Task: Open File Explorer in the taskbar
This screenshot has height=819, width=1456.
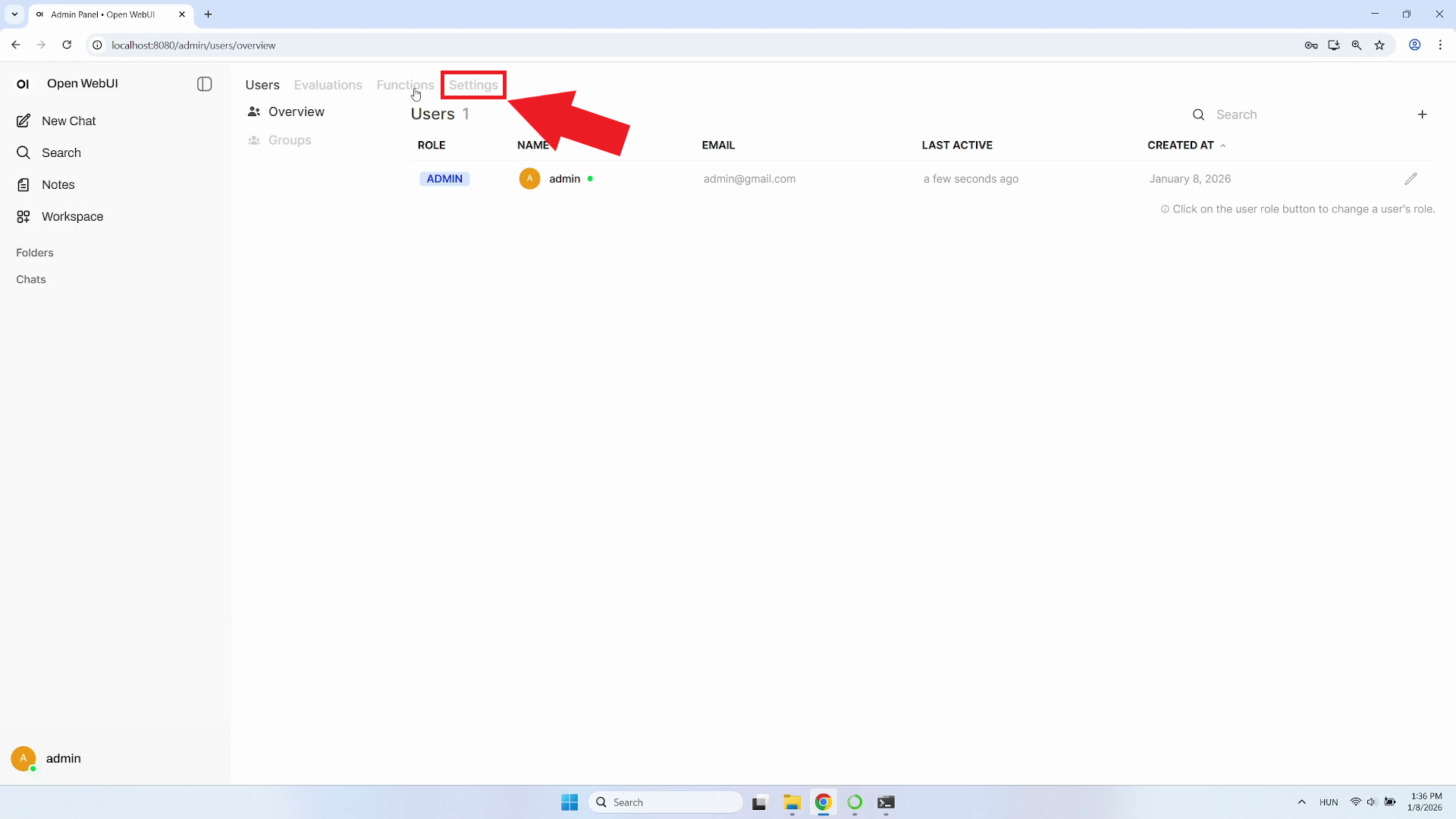Action: click(x=792, y=802)
